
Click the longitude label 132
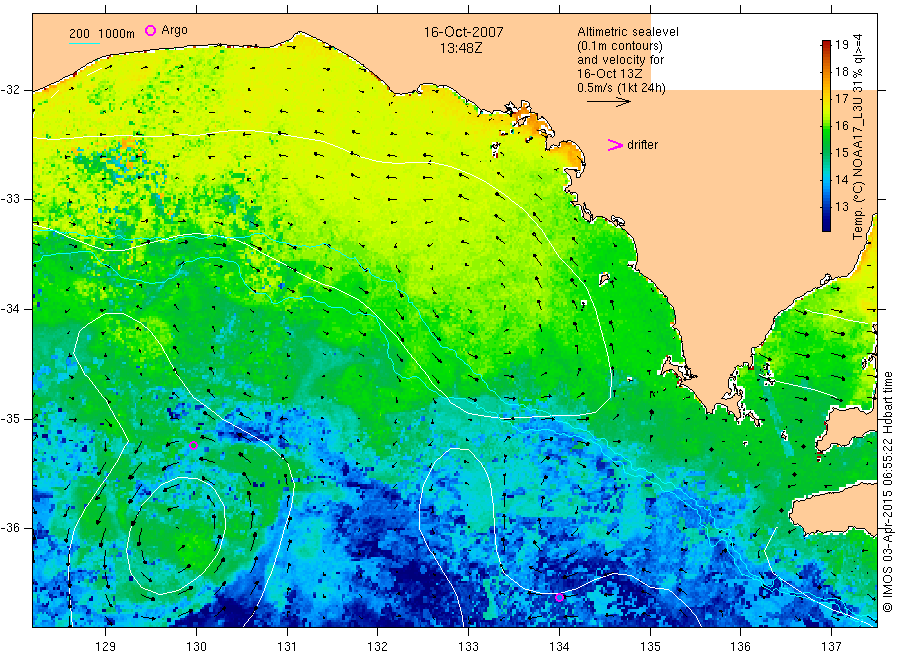[x=378, y=647]
